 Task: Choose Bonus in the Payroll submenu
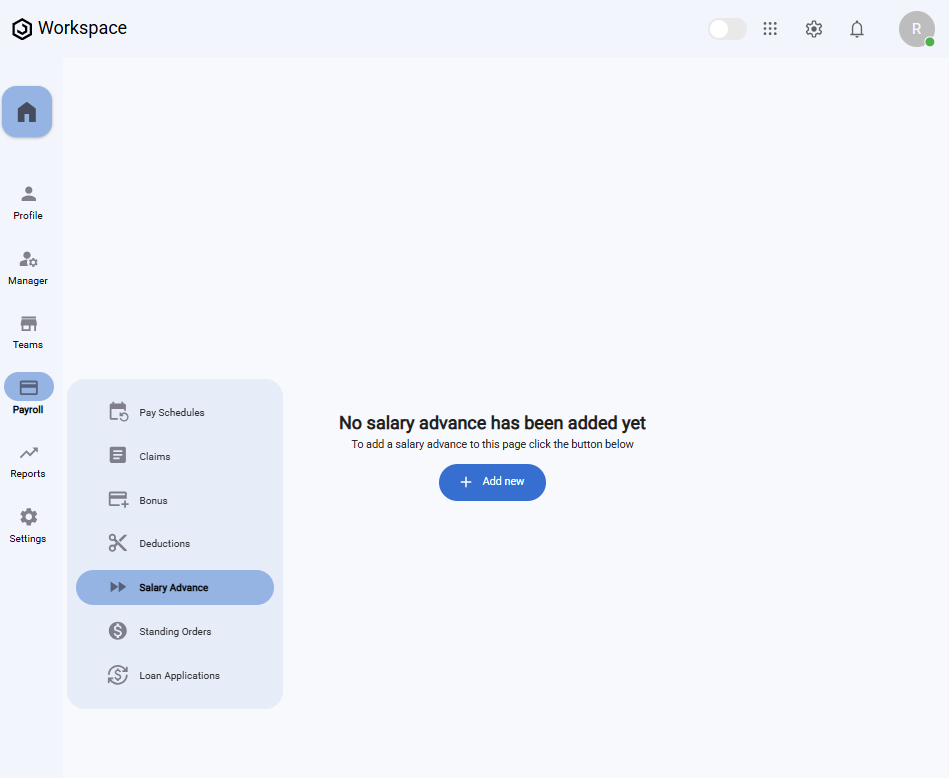pos(153,500)
